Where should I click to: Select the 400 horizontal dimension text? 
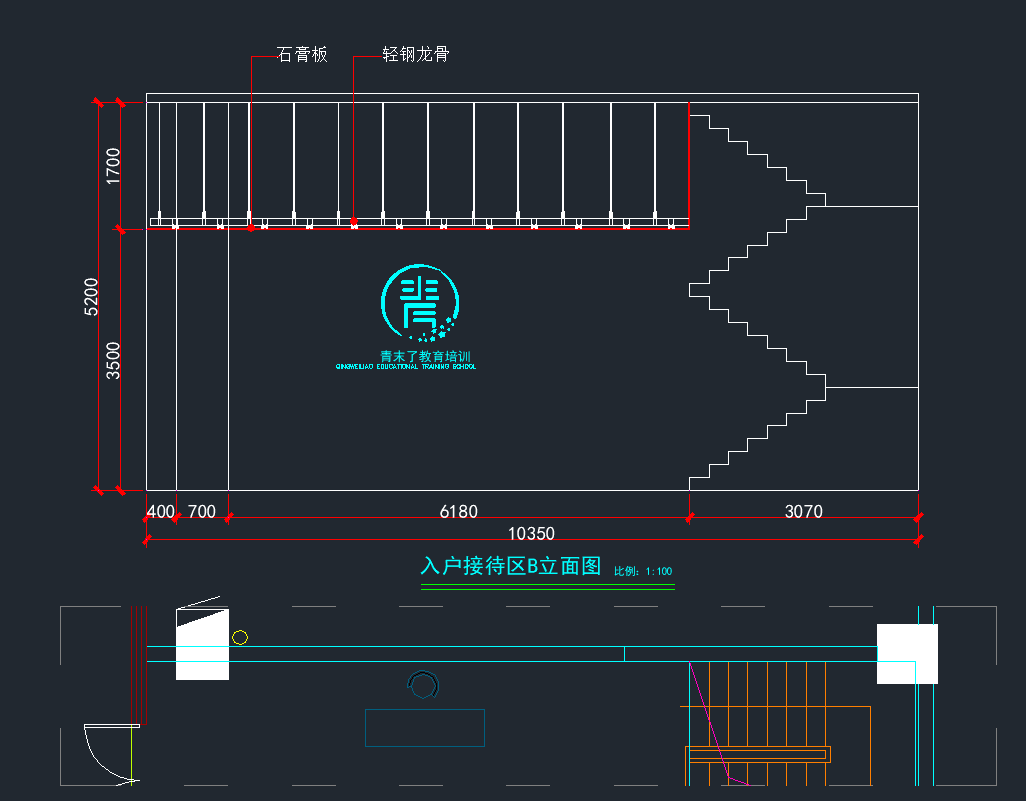pos(160,512)
